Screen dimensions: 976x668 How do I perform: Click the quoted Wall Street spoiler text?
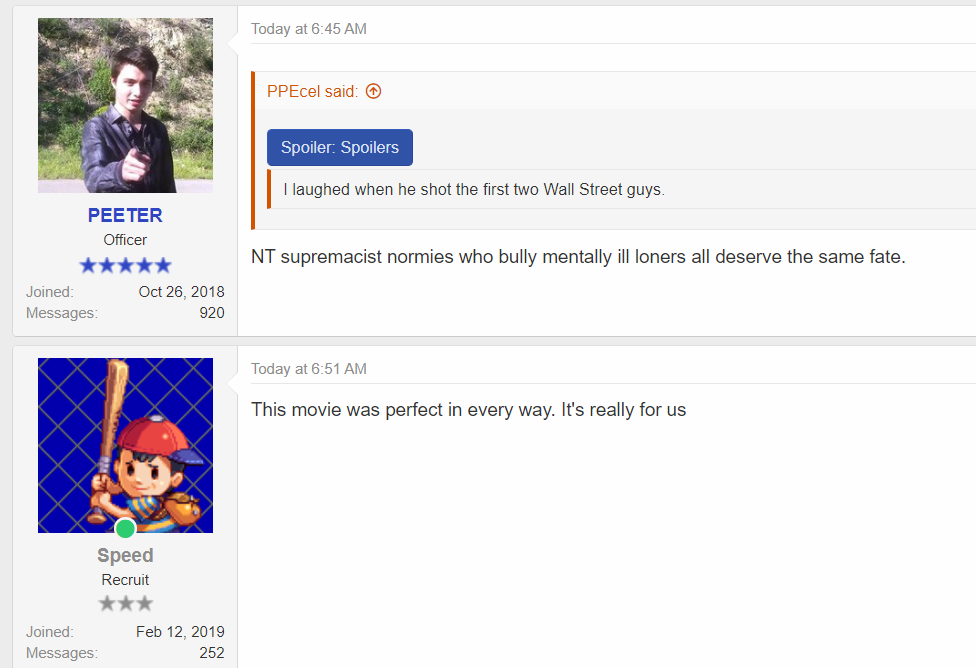474,189
